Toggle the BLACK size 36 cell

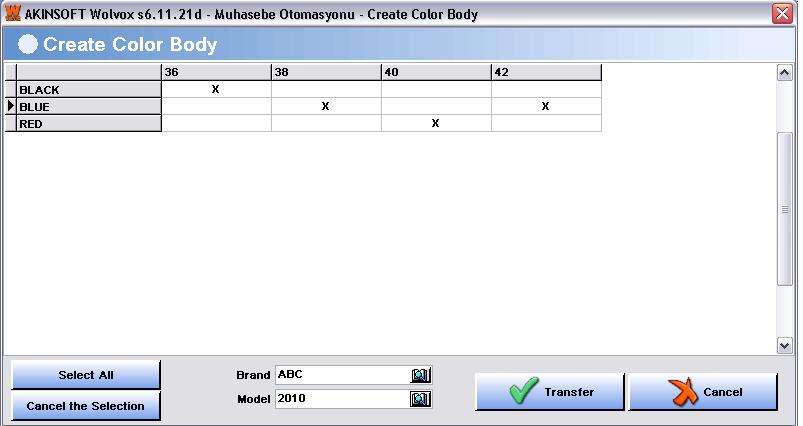click(216, 89)
